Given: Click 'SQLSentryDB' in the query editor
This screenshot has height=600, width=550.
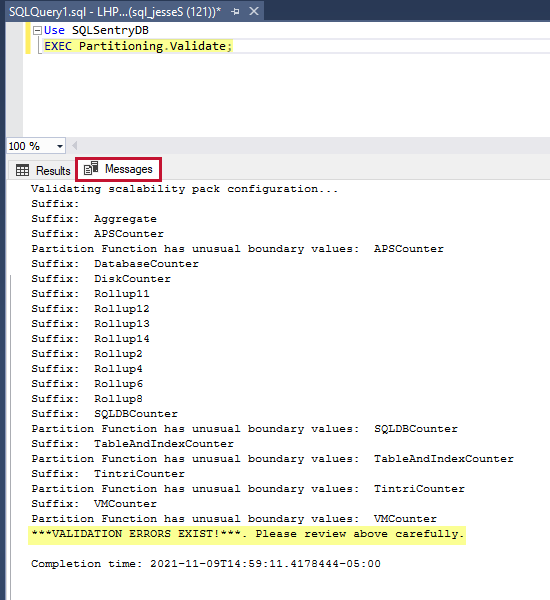Looking at the screenshot, I should [110, 30].
